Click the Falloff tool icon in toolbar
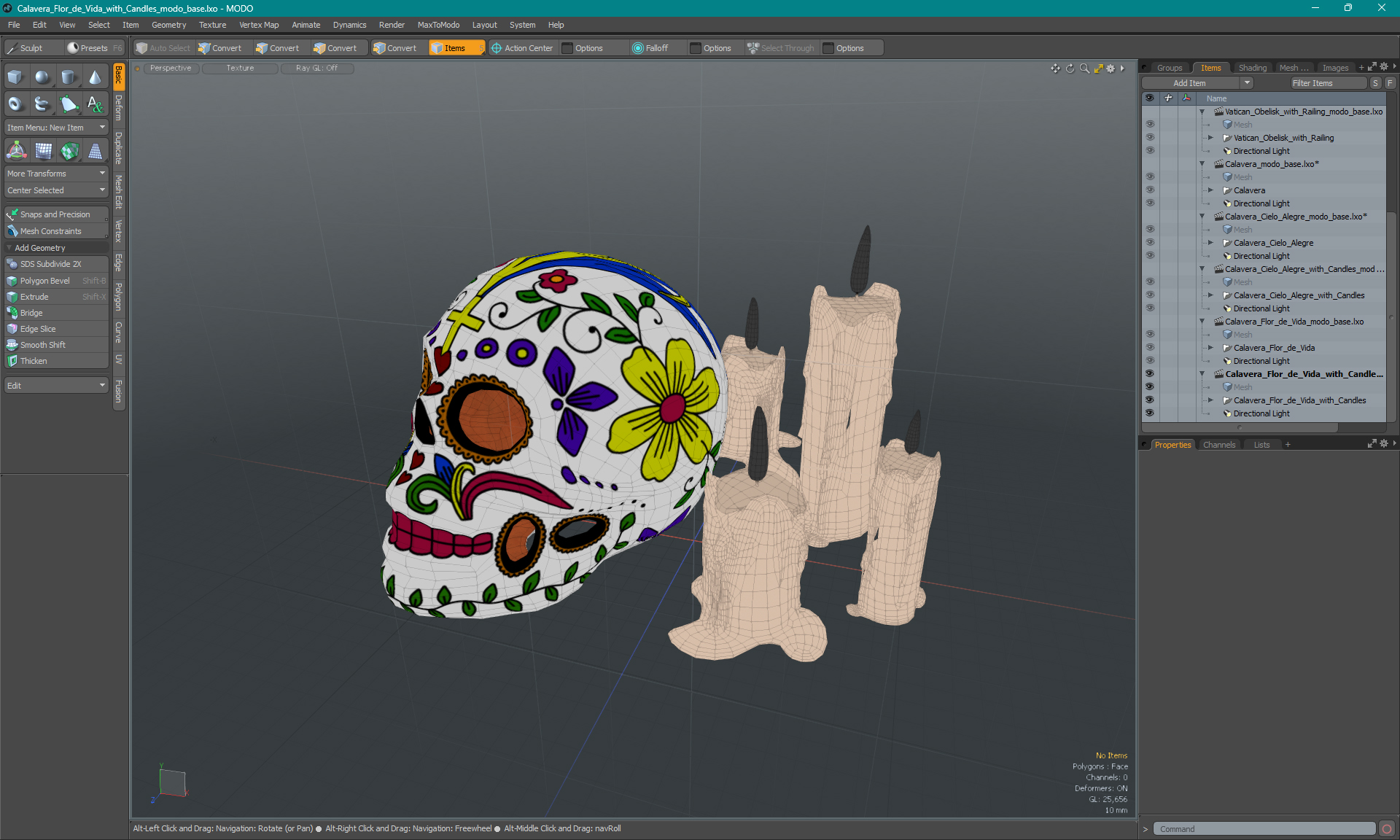Viewport: 1400px width, 840px height. [639, 47]
